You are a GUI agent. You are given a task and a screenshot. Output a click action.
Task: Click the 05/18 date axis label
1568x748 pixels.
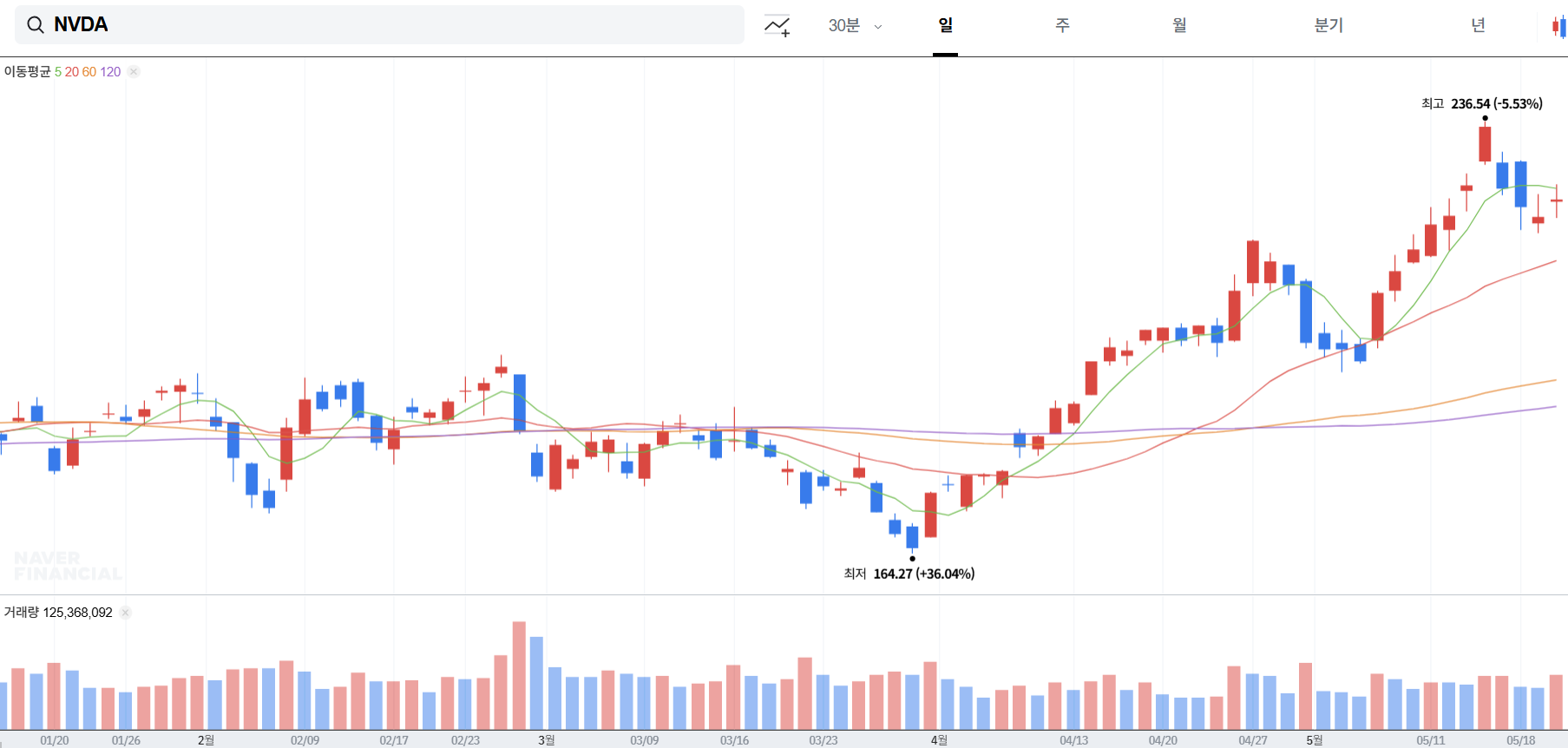pos(1521,740)
